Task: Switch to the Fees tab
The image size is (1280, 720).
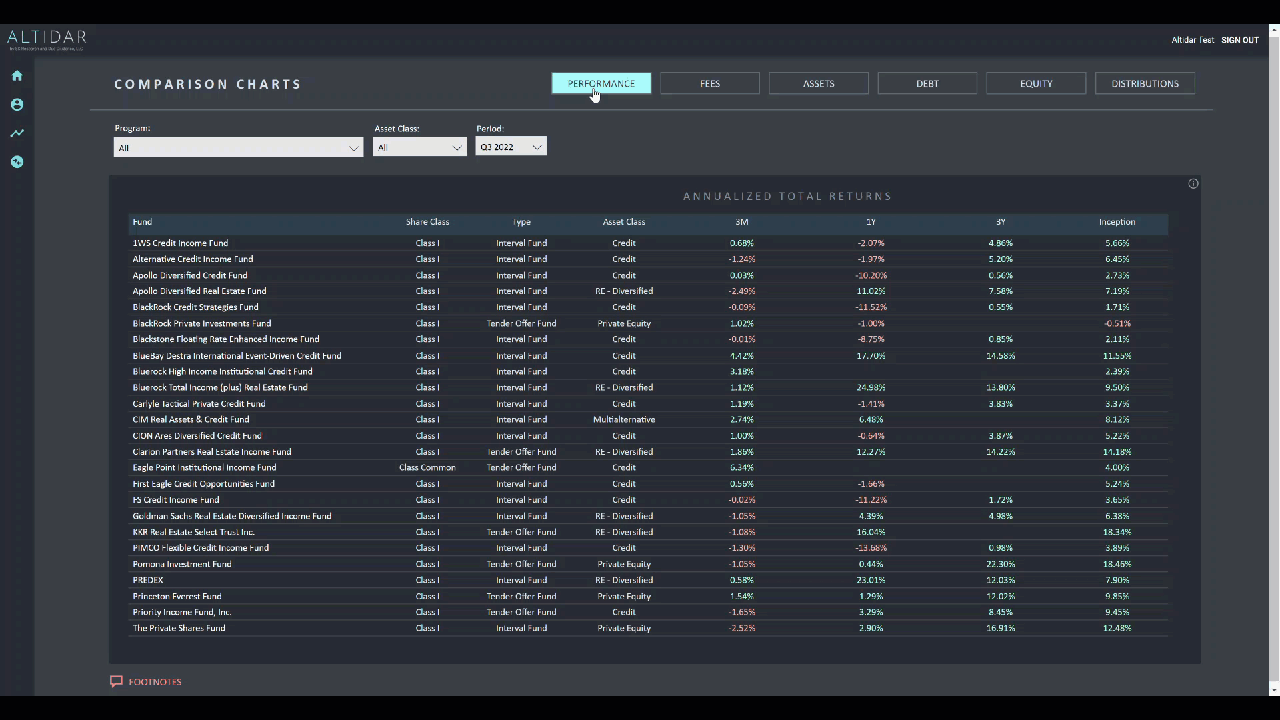Action: click(x=710, y=84)
